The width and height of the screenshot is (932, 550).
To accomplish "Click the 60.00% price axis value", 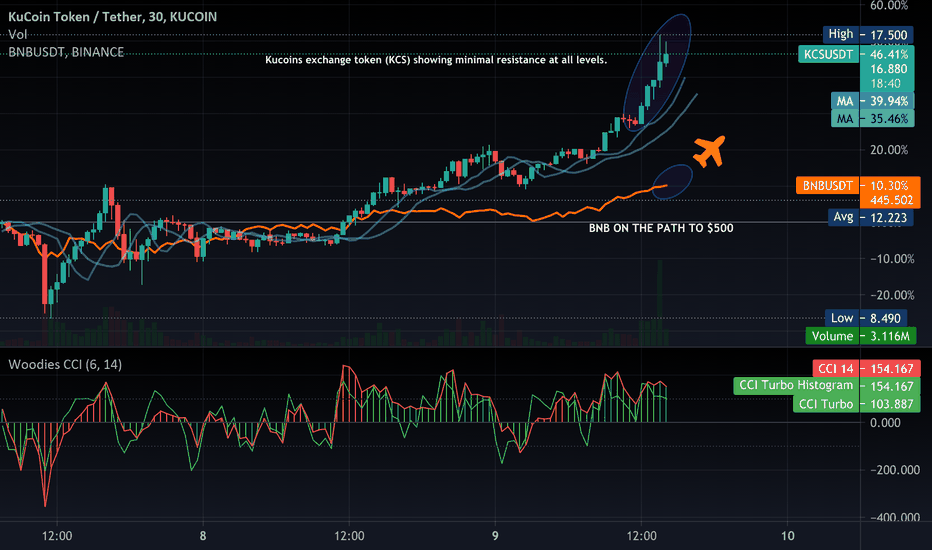I will [x=889, y=5].
